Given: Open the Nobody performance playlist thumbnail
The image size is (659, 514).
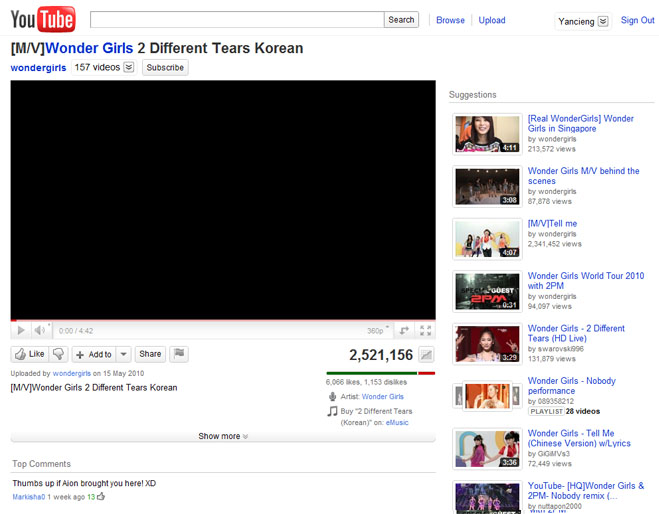Looking at the screenshot, I should click(487, 396).
